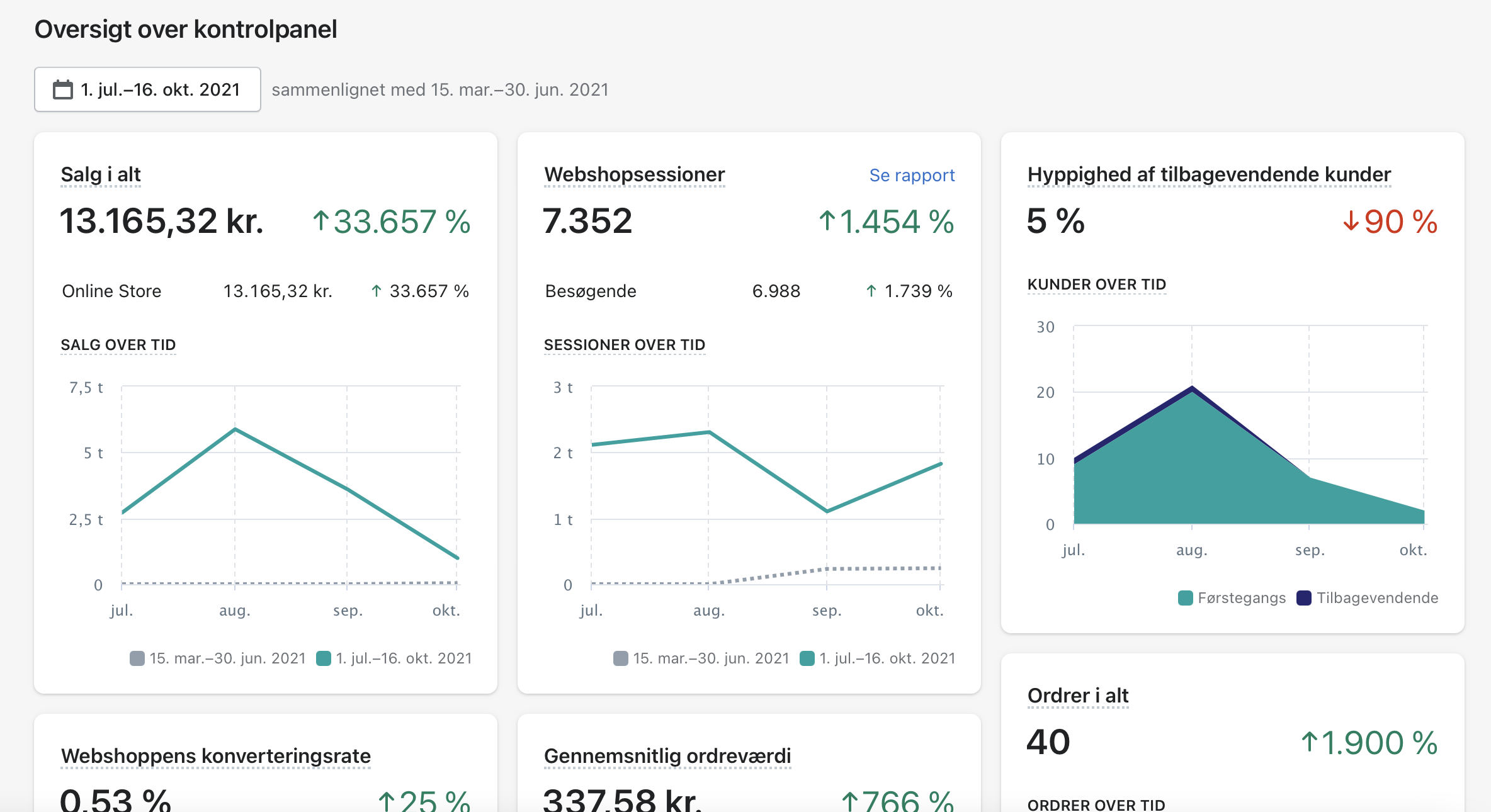Click Webshoppens konverteringsrate heading

coord(215,756)
